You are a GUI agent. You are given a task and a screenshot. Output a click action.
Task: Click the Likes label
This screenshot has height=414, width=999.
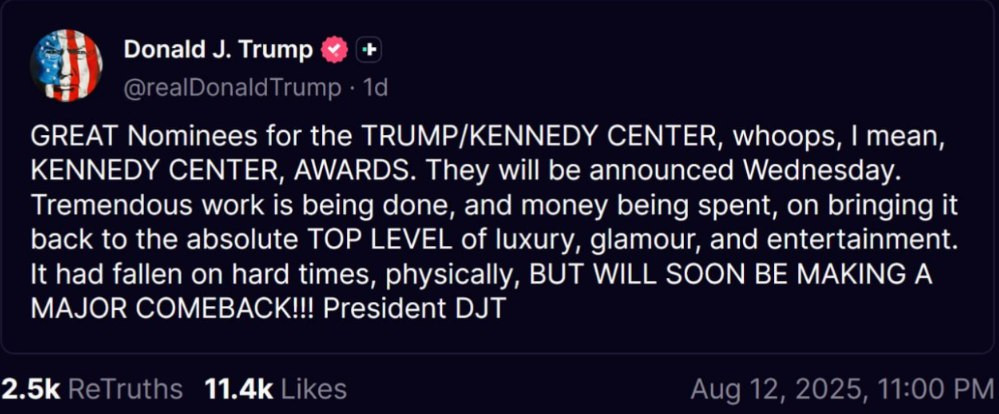[314, 389]
